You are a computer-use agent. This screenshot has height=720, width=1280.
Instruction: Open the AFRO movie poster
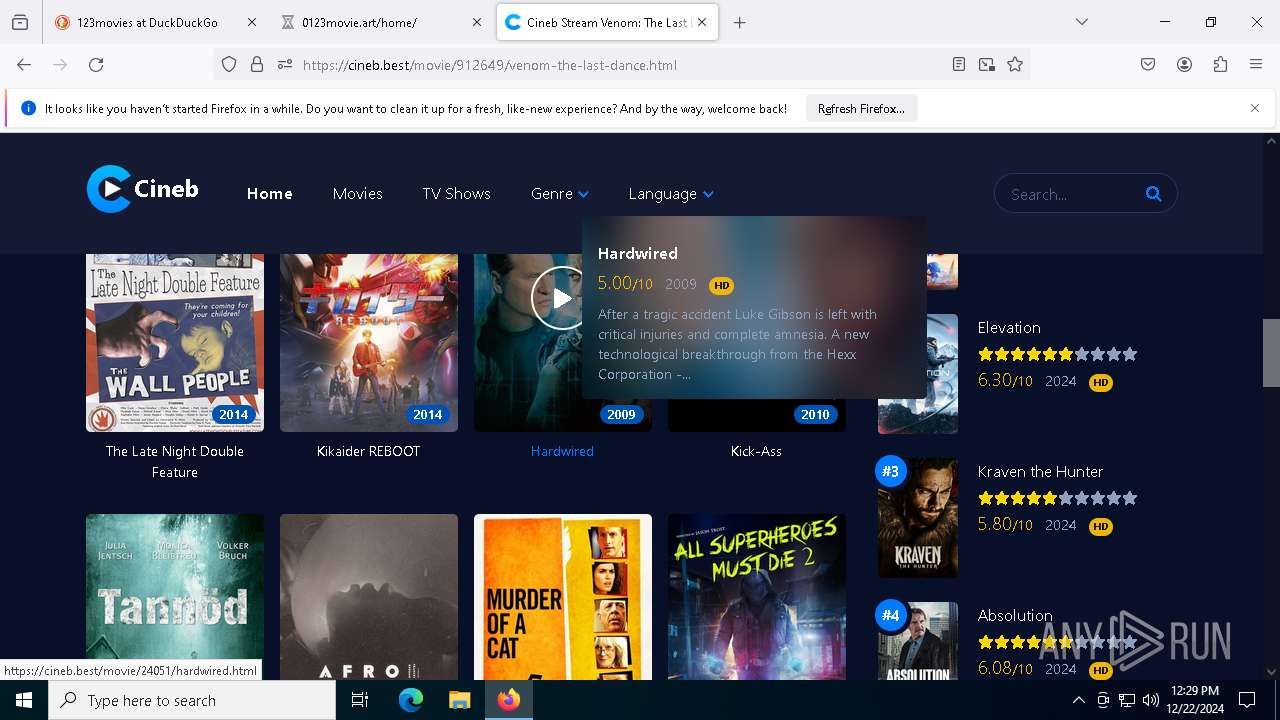[369, 597]
